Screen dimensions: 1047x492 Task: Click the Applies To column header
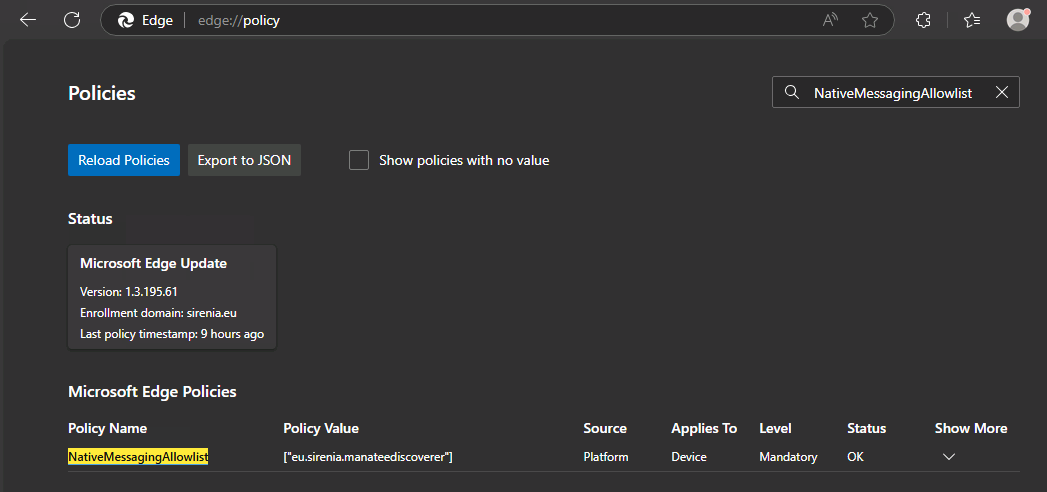pyautogui.click(x=704, y=429)
